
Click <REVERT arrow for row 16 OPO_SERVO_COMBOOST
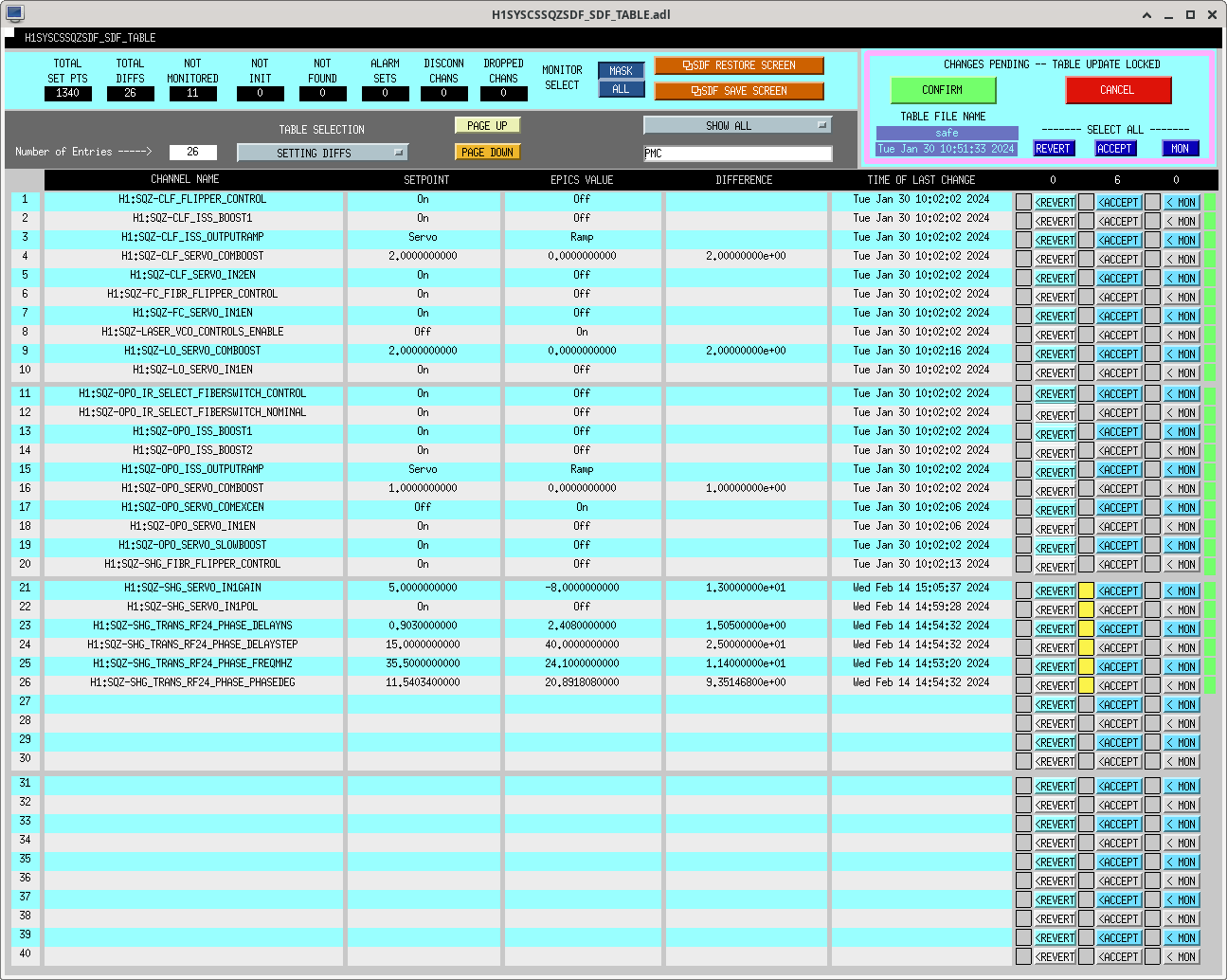[1055, 492]
